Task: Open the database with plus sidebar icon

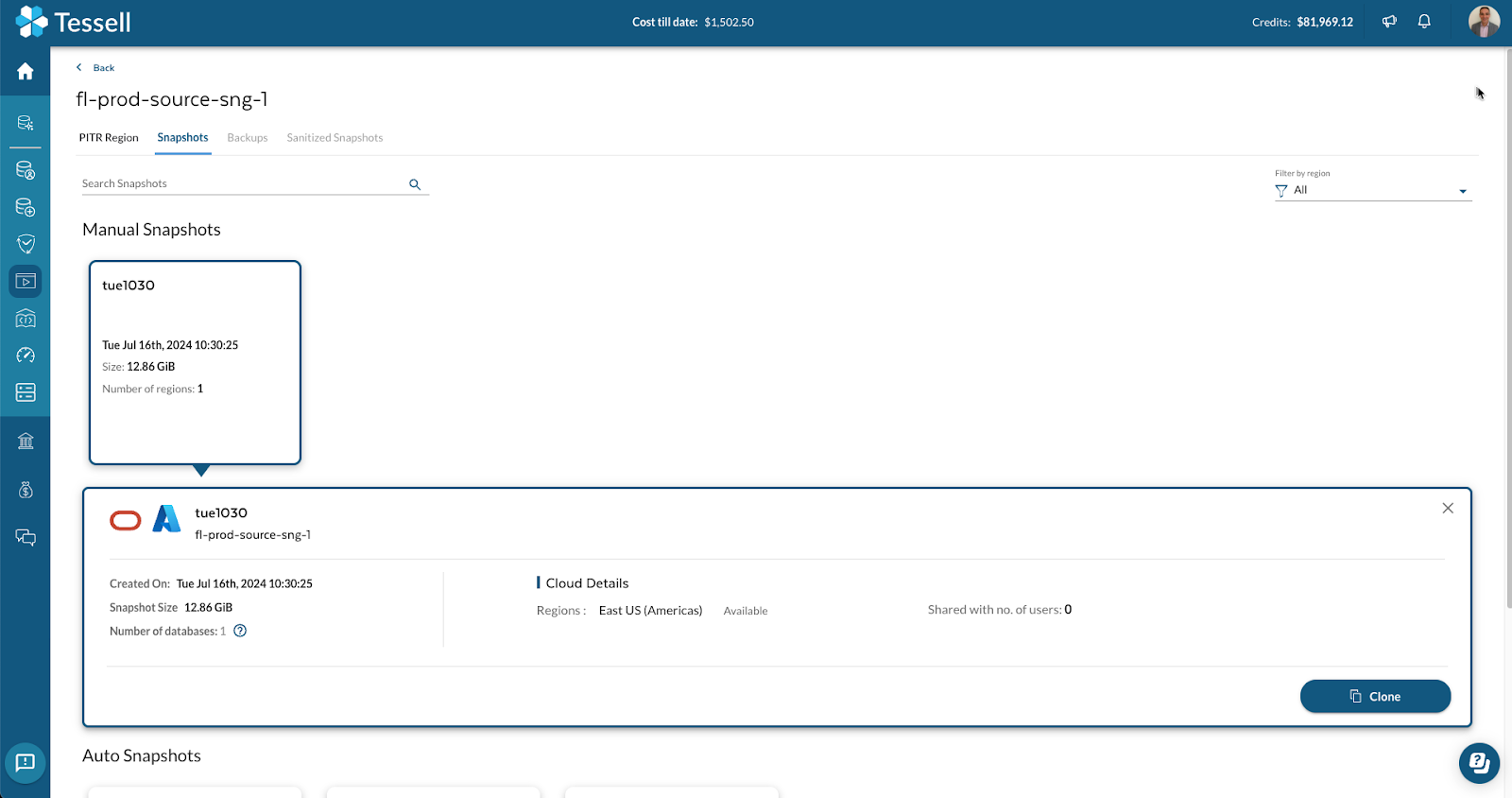Action: point(26,207)
